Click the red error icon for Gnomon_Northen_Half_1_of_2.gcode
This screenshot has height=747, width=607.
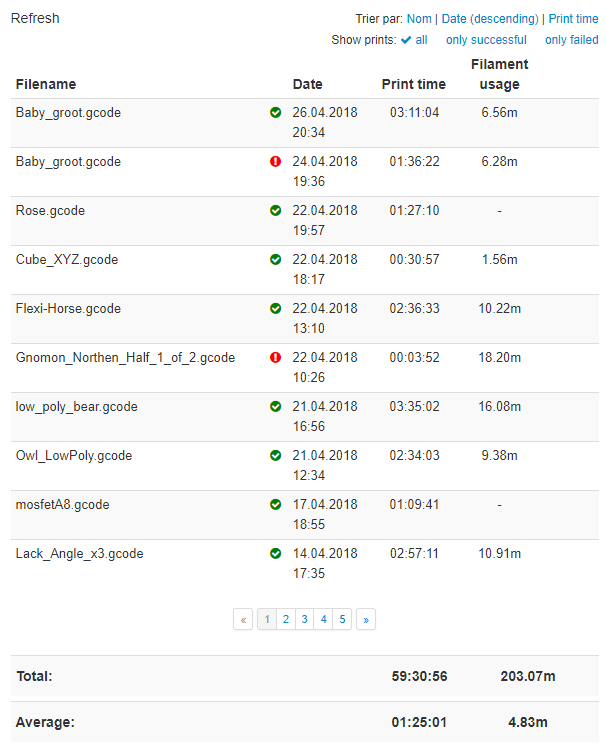pos(275,358)
